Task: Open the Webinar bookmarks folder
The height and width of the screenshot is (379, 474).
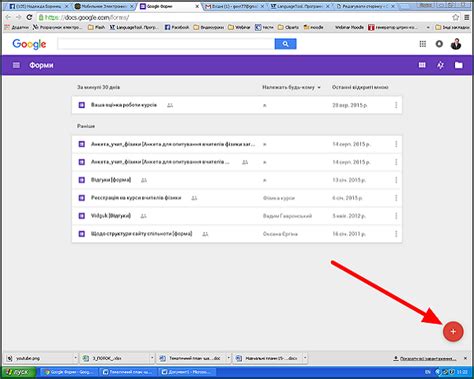Action: pyautogui.click(x=239, y=27)
